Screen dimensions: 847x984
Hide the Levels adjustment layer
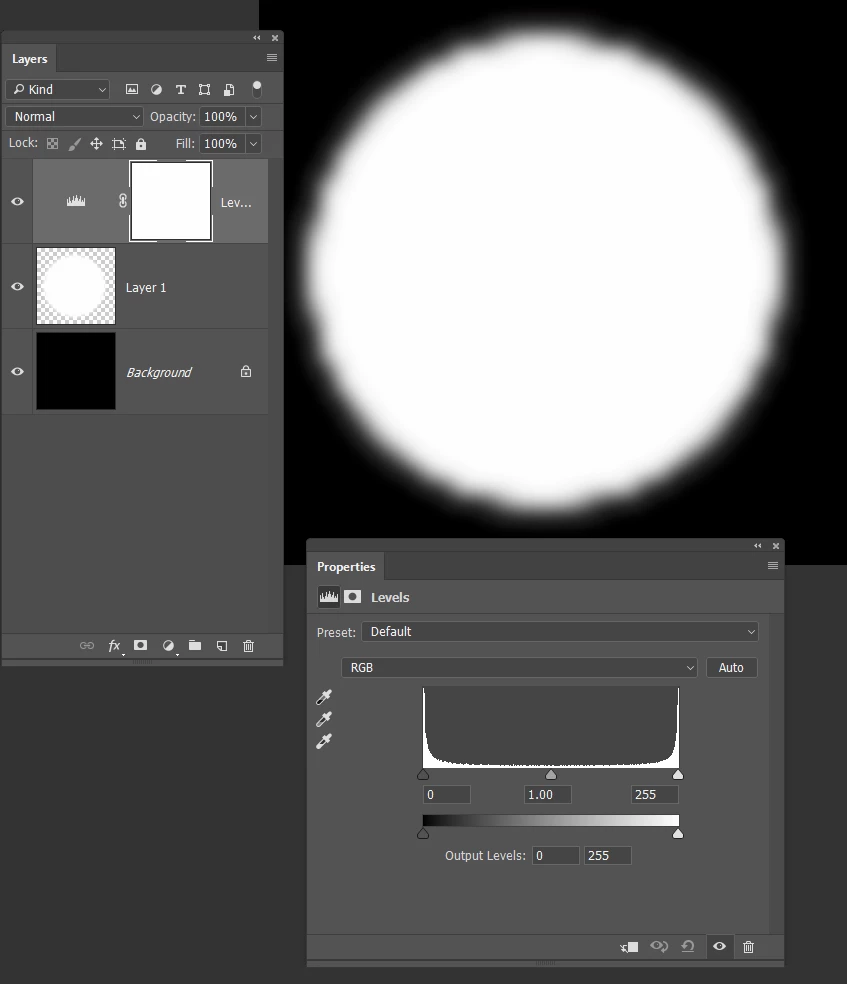18,201
